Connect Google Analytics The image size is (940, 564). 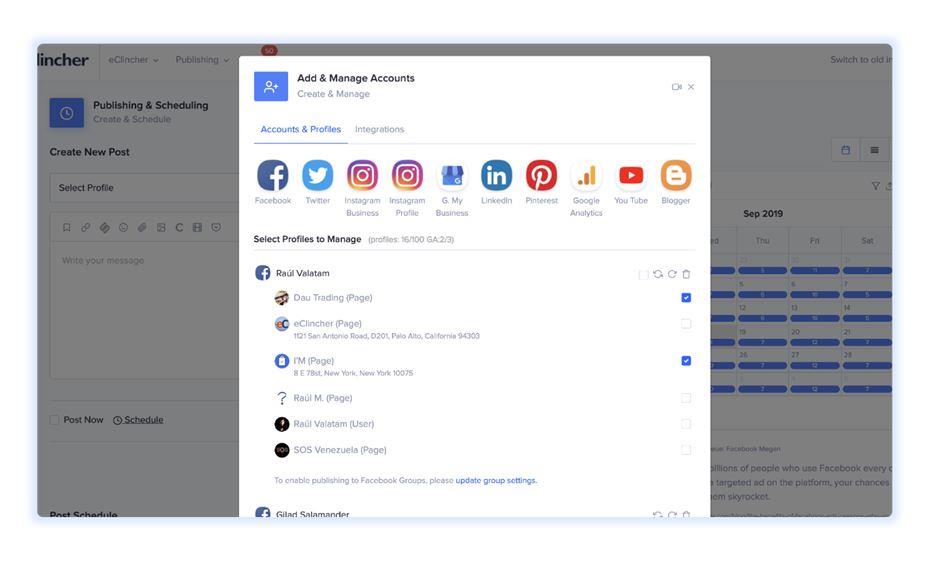586,175
